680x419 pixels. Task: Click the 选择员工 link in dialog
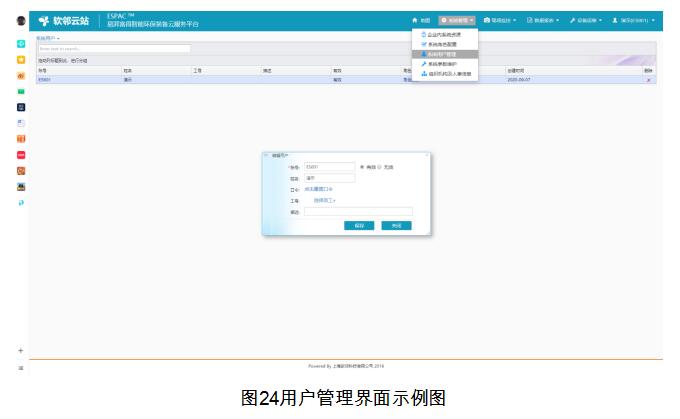325,200
